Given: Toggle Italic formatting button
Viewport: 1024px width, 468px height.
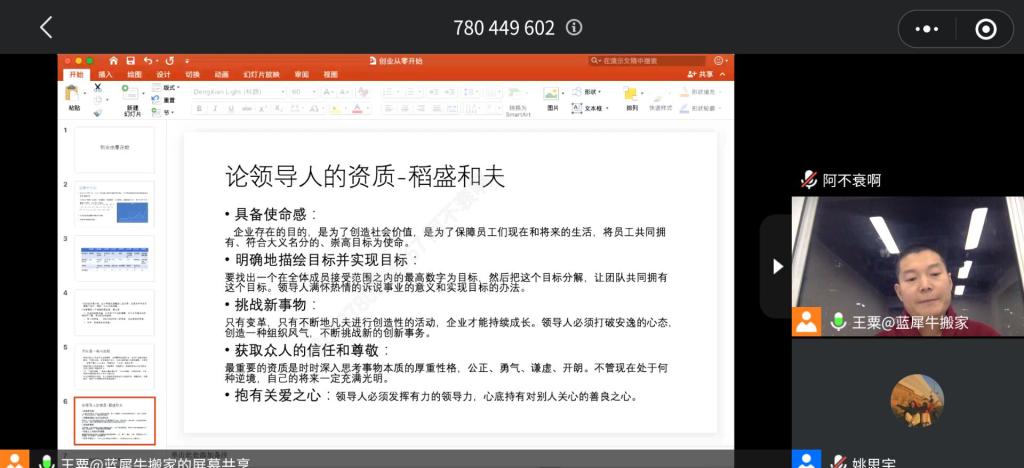Looking at the screenshot, I should [213, 108].
